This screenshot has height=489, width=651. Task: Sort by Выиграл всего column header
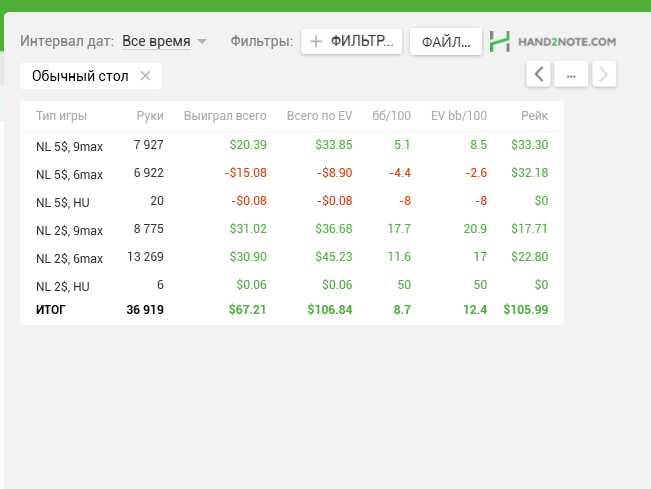(x=225, y=116)
